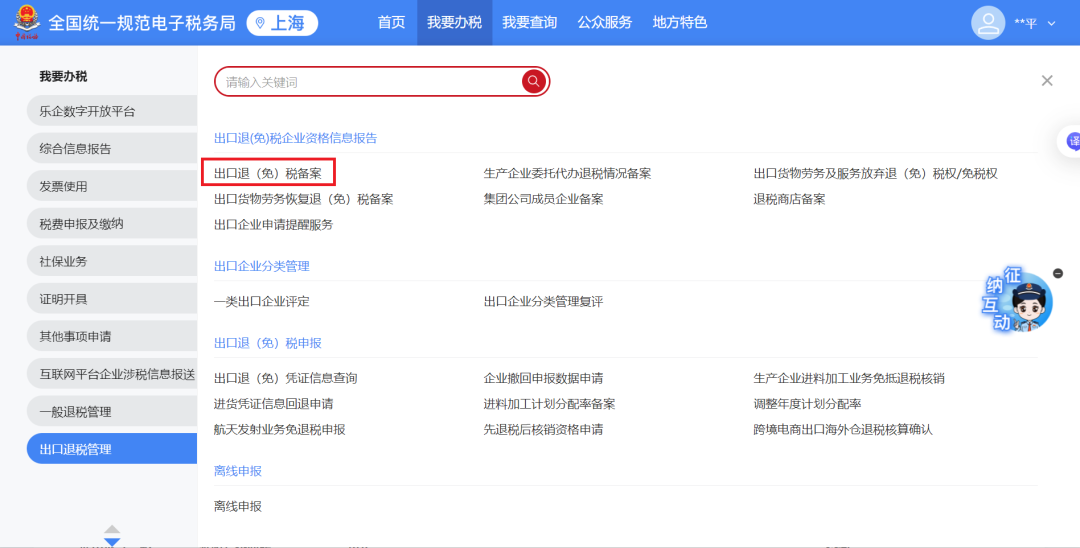Viewport: 1080px width, 548px height.
Task: Open the user account dropdown arrow
Action: tap(1051, 23)
